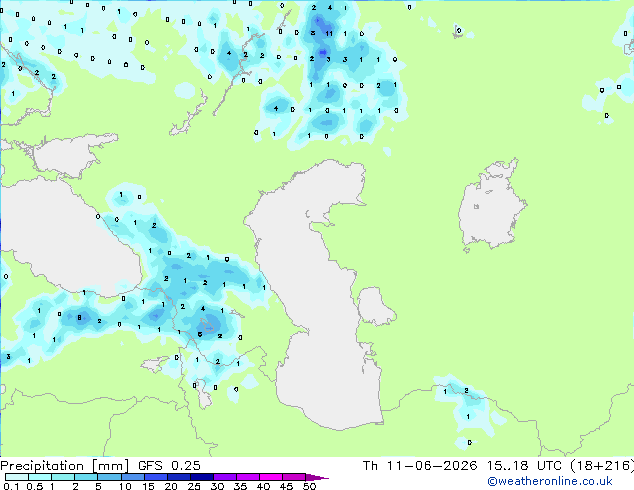
Task: Click the '11' precipitation value on map
Action: tap(329, 34)
